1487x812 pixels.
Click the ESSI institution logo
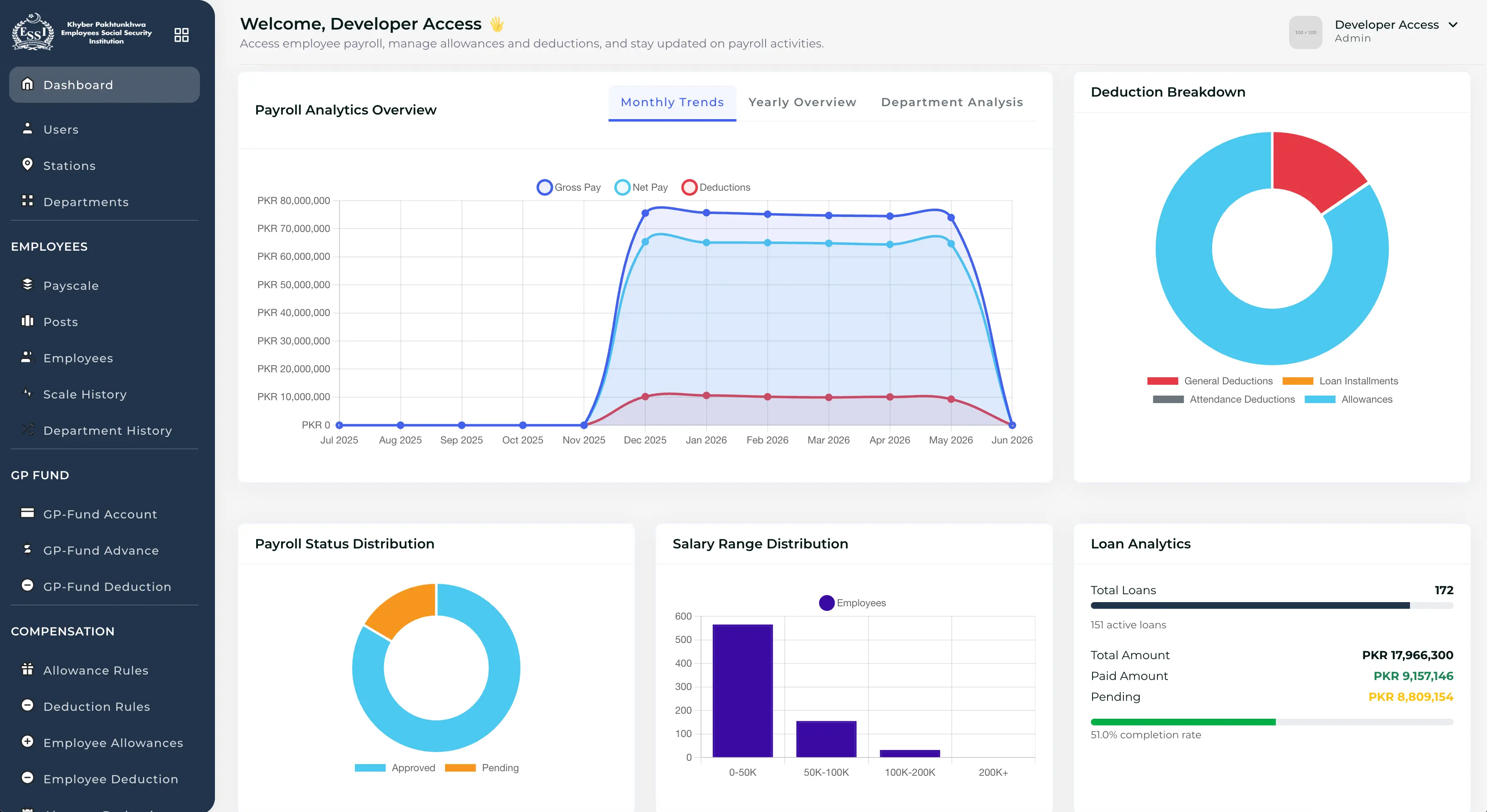click(x=33, y=32)
